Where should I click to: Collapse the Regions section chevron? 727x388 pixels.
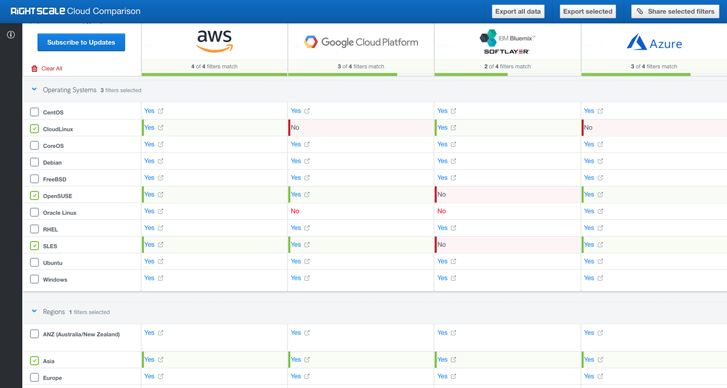tap(34, 312)
